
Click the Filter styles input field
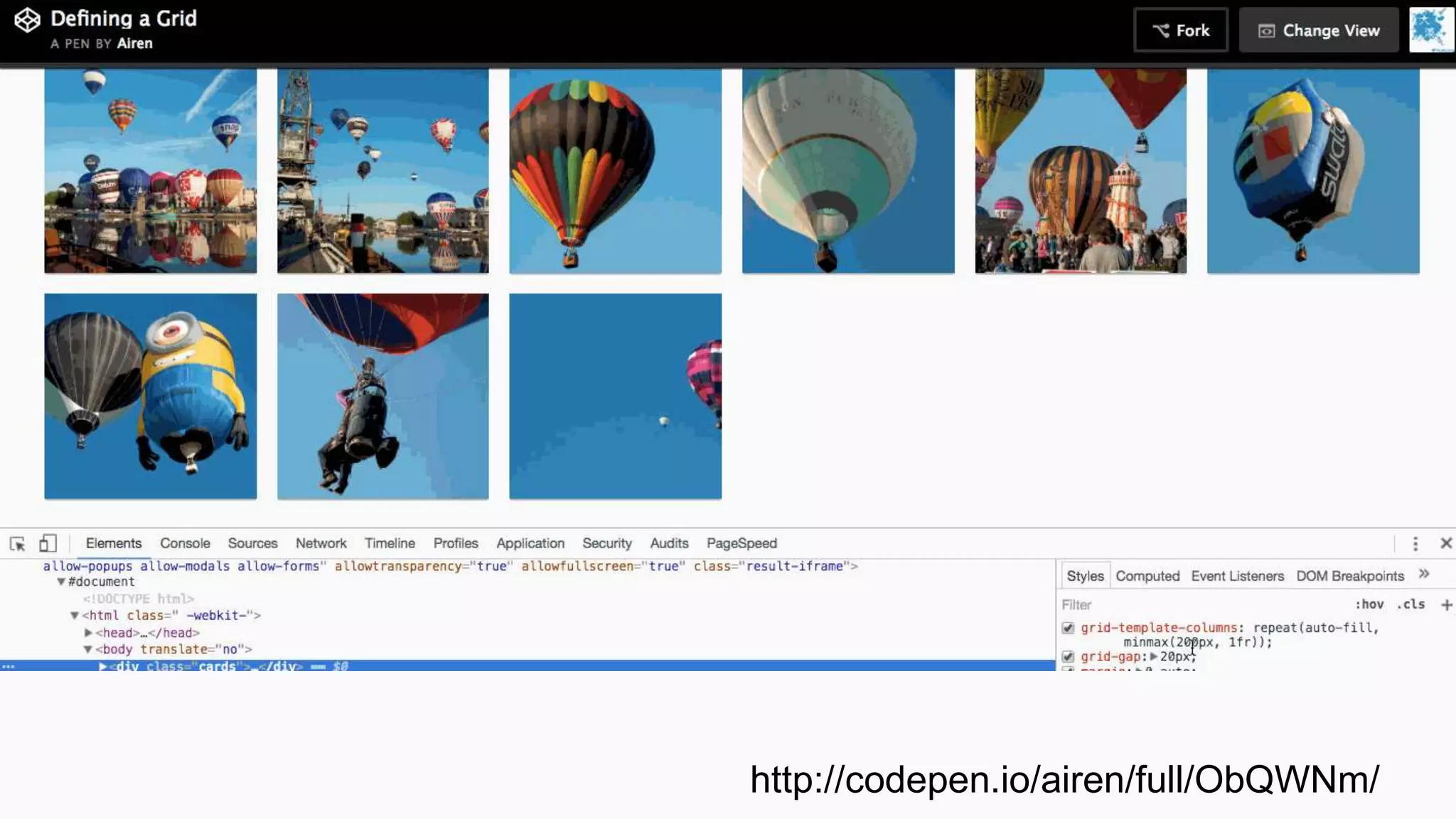click(x=1201, y=604)
